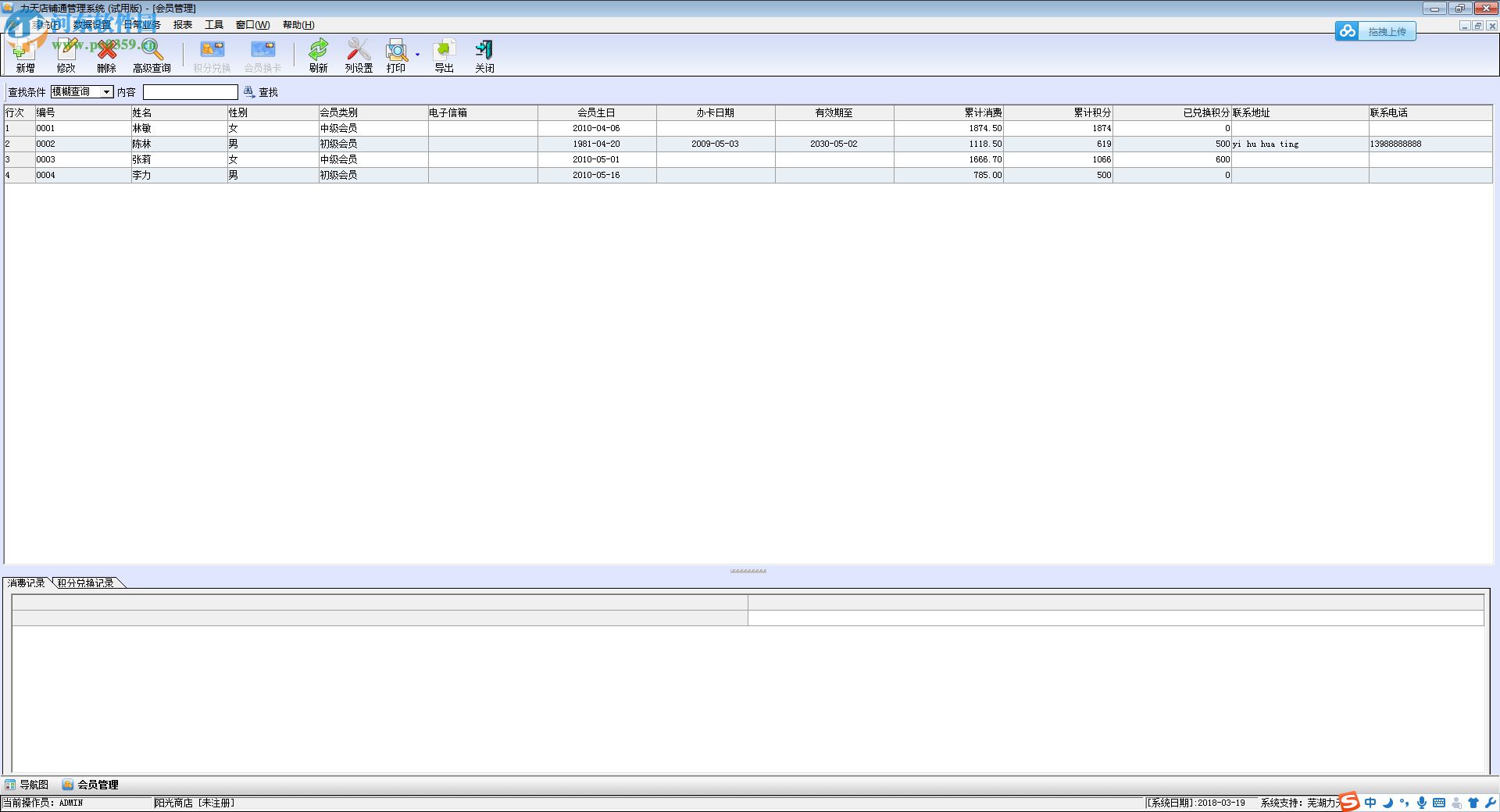Export data with 导出 icon

pos(444,55)
